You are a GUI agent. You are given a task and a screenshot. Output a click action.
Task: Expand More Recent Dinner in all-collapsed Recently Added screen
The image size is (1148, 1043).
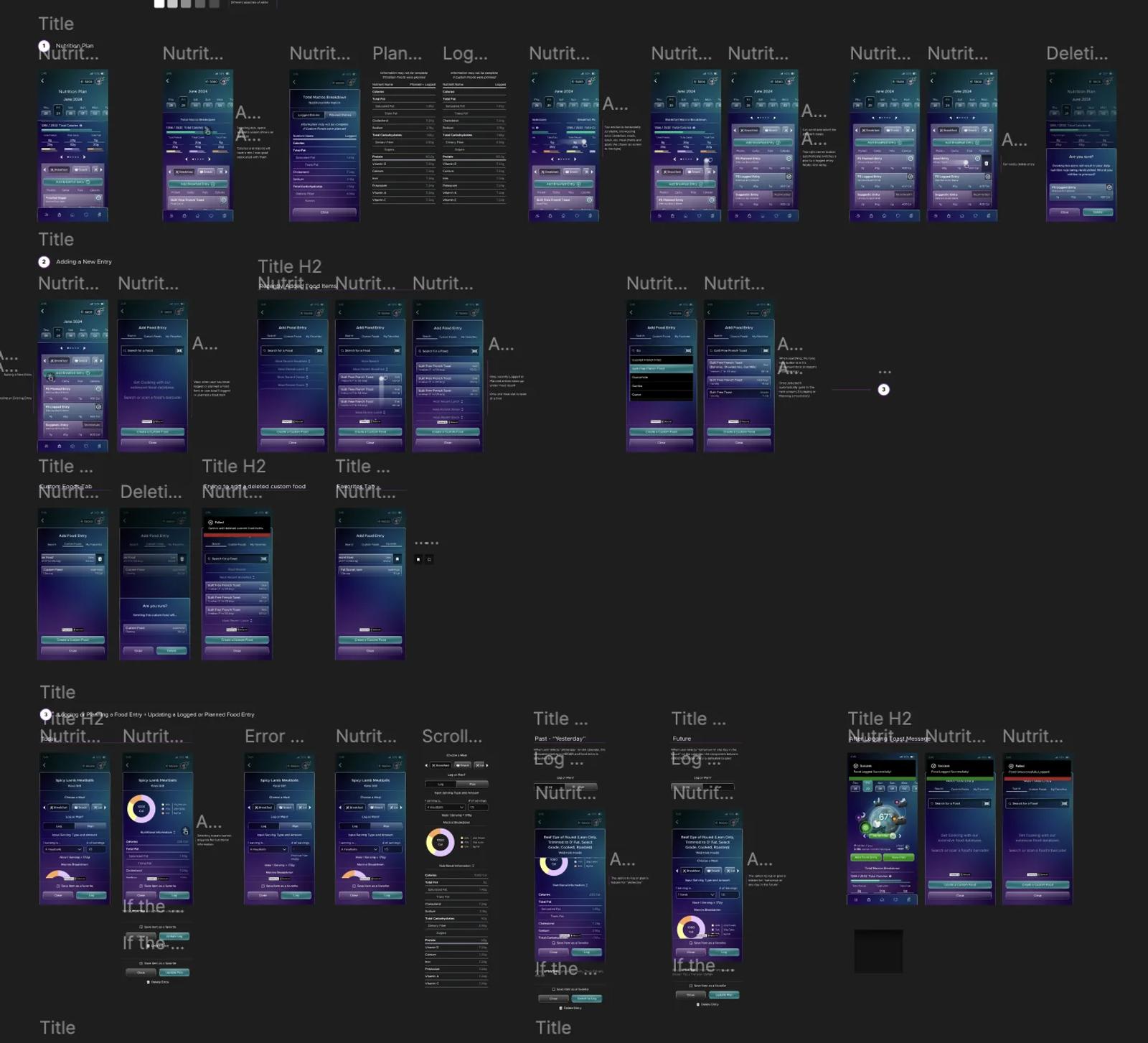coord(293,377)
